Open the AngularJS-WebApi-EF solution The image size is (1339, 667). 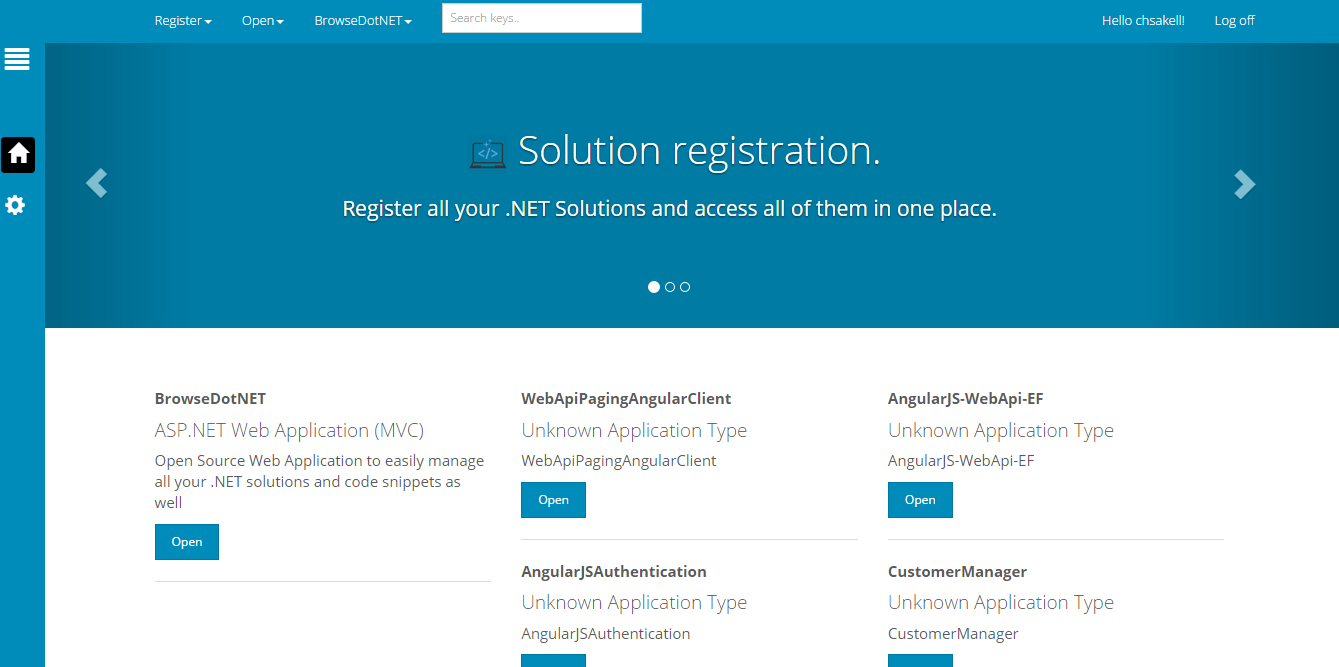(x=920, y=500)
